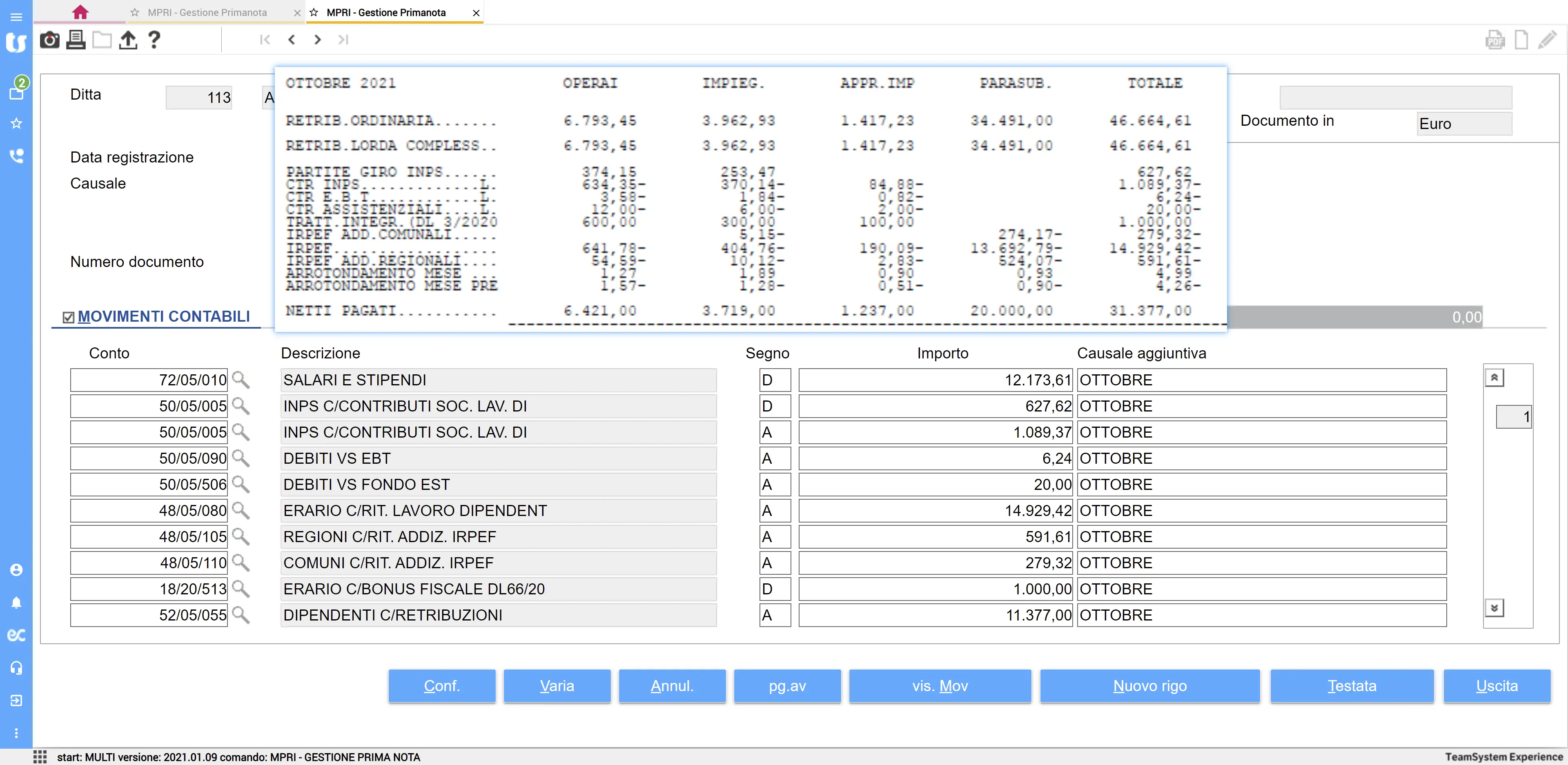Image resolution: width=1568 pixels, height=765 pixels.
Task: Open the hamburger menu at top left
Action: (16, 16)
